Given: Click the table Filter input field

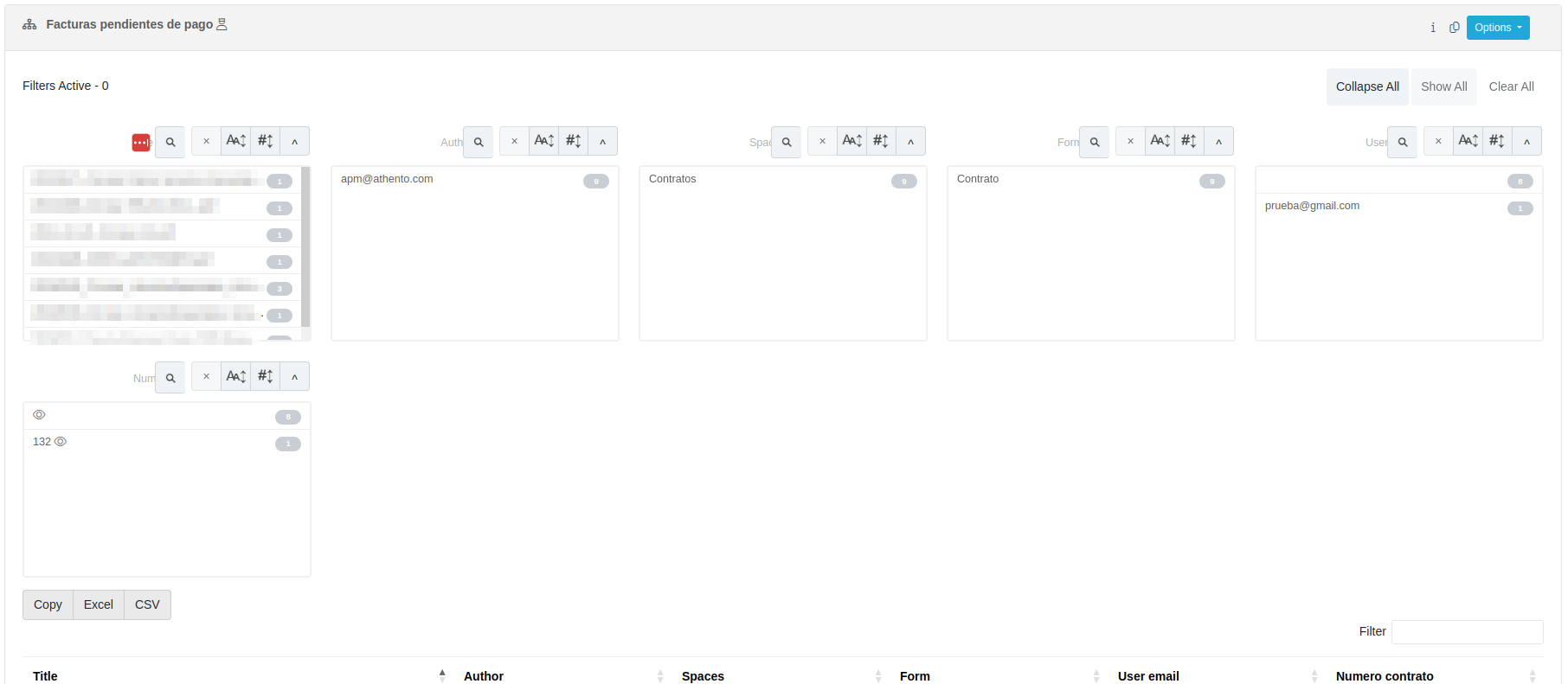Looking at the screenshot, I should pyautogui.click(x=1467, y=631).
